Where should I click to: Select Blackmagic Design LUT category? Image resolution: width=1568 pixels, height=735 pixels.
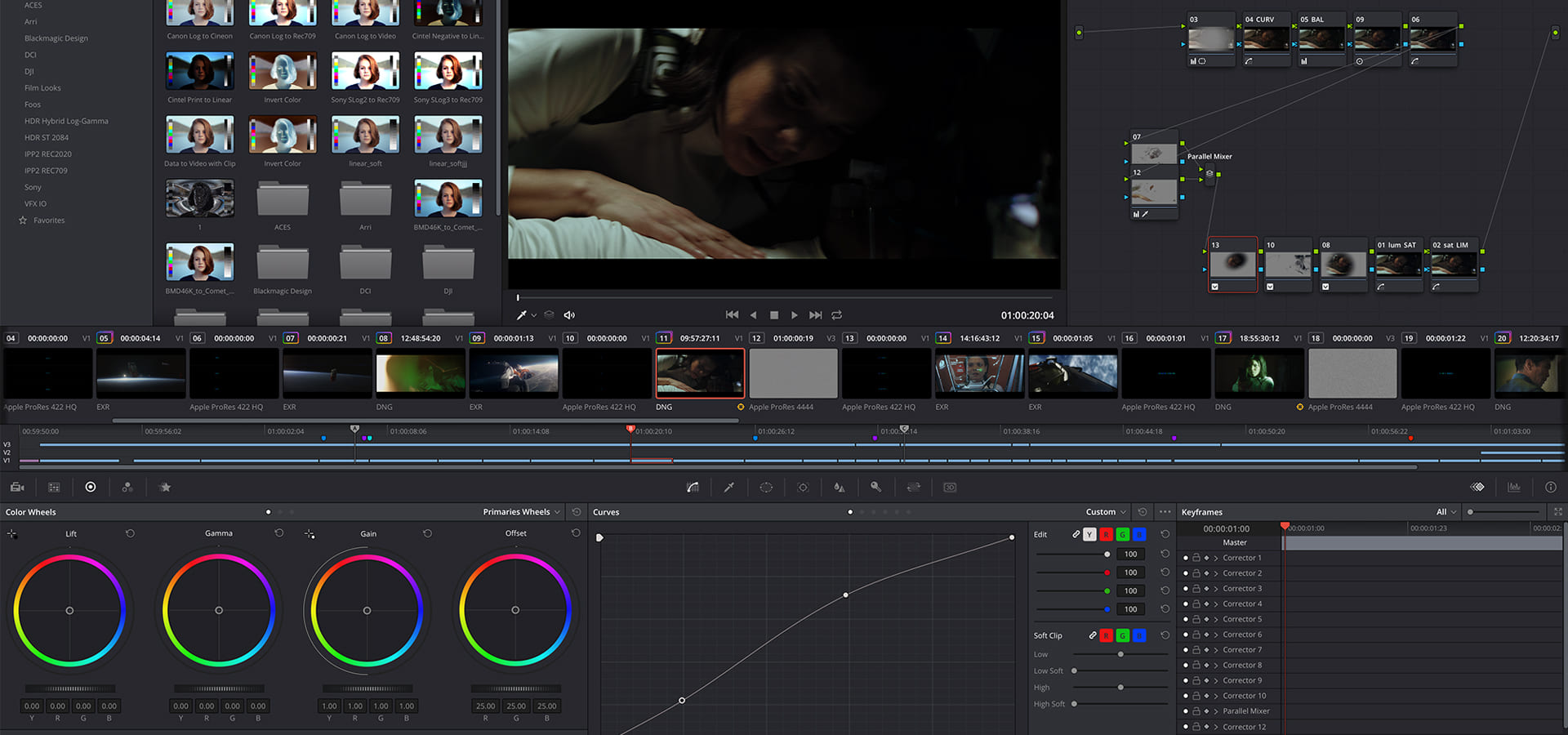coord(56,38)
